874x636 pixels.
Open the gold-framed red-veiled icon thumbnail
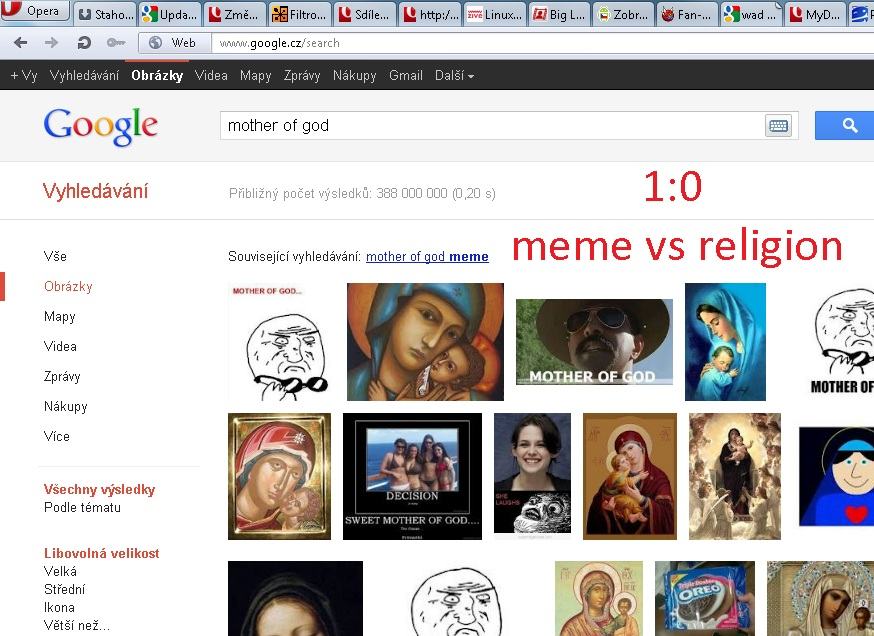pos(279,476)
